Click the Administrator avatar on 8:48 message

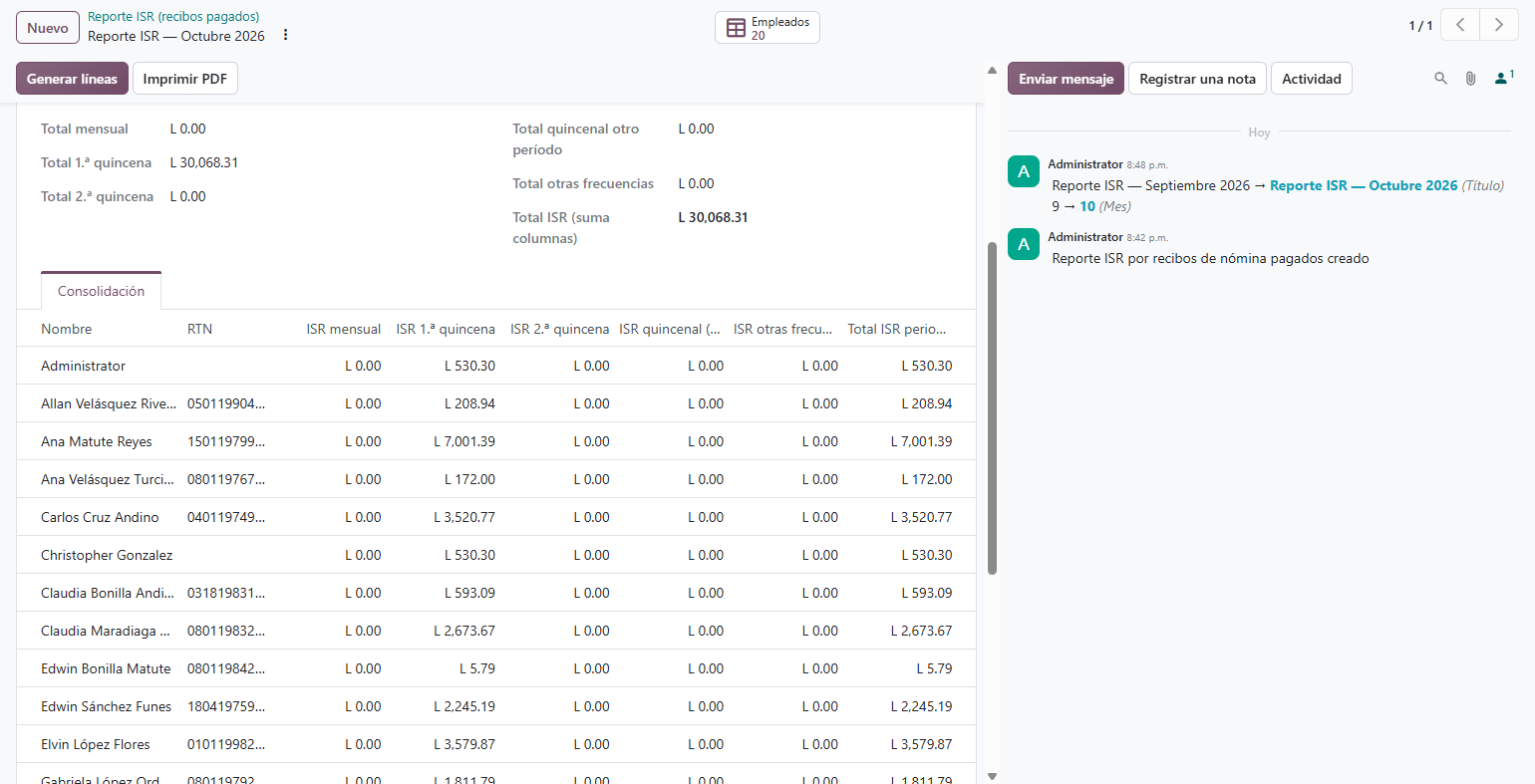[x=1024, y=171]
